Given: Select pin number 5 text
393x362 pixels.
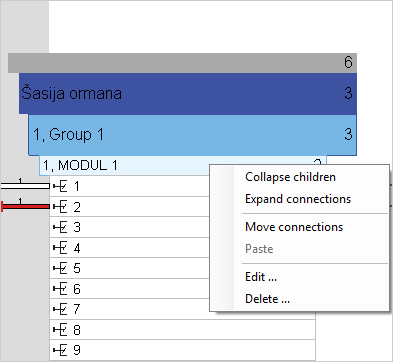Looking at the screenshot, I should coord(77,268).
